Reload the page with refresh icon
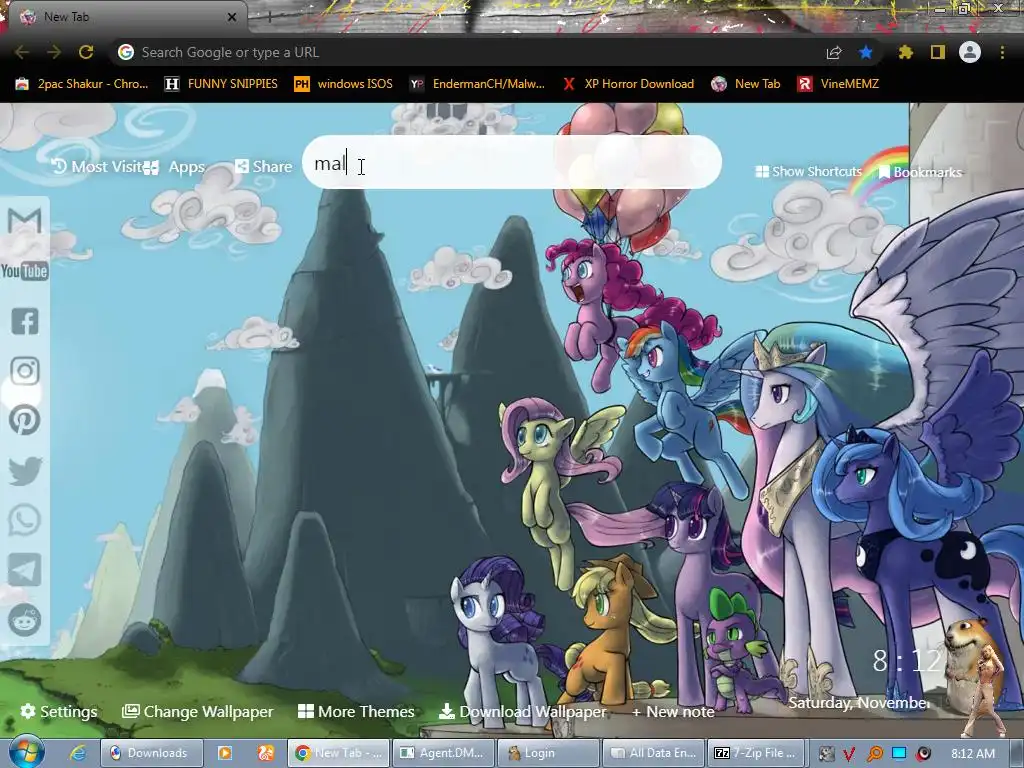The height and width of the screenshot is (768, 1024). tap(86, 52)
